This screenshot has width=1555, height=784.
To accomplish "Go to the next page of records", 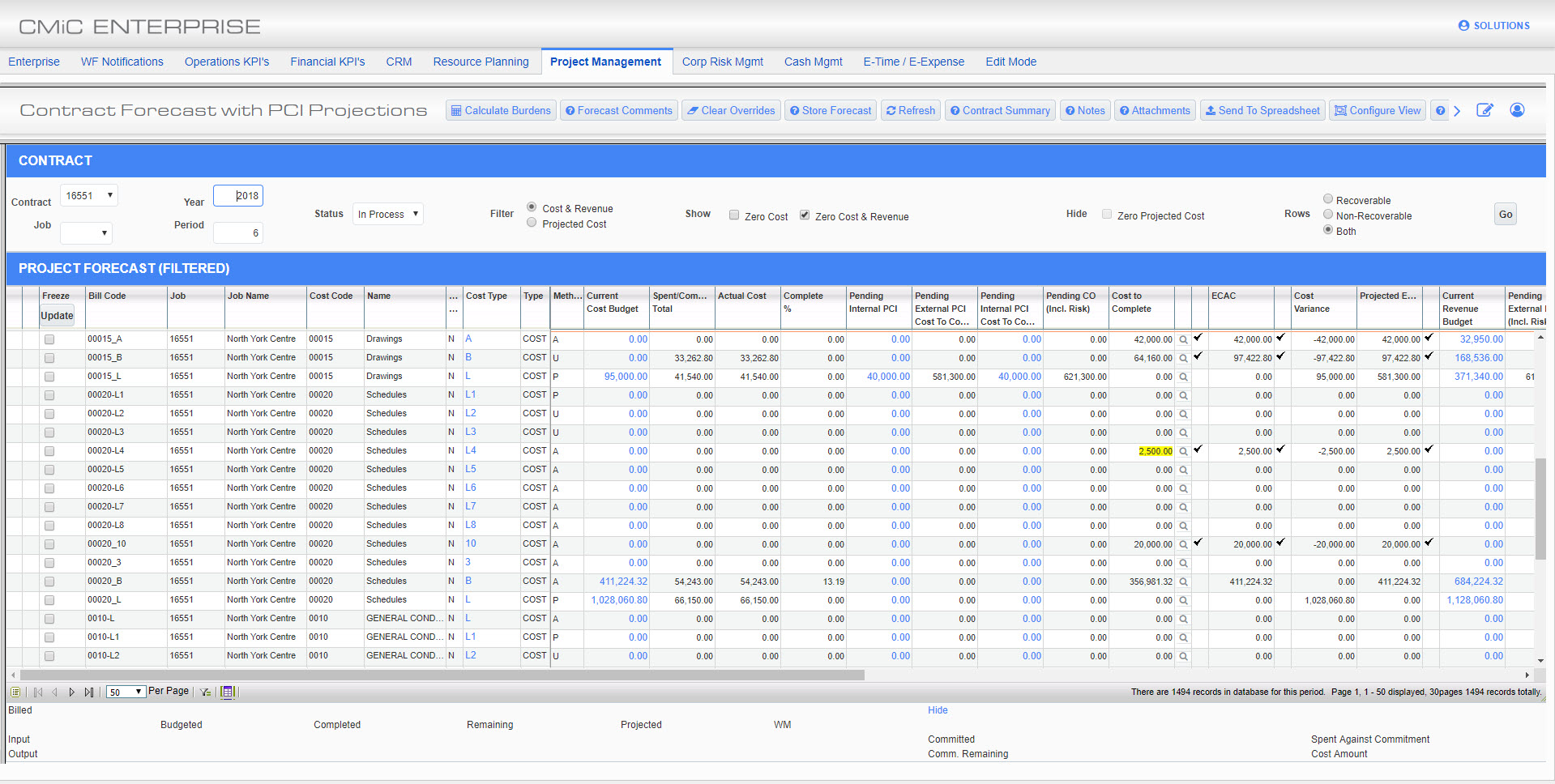I will pyautogui.click(x=71, y=692).
